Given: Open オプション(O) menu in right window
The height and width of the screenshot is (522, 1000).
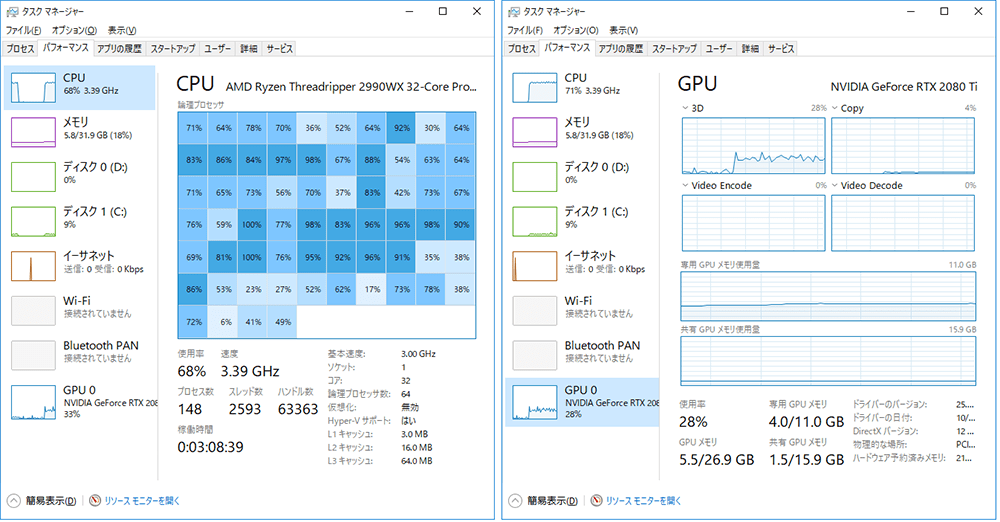Looking at the screenshot, I should tap(576, 30).
